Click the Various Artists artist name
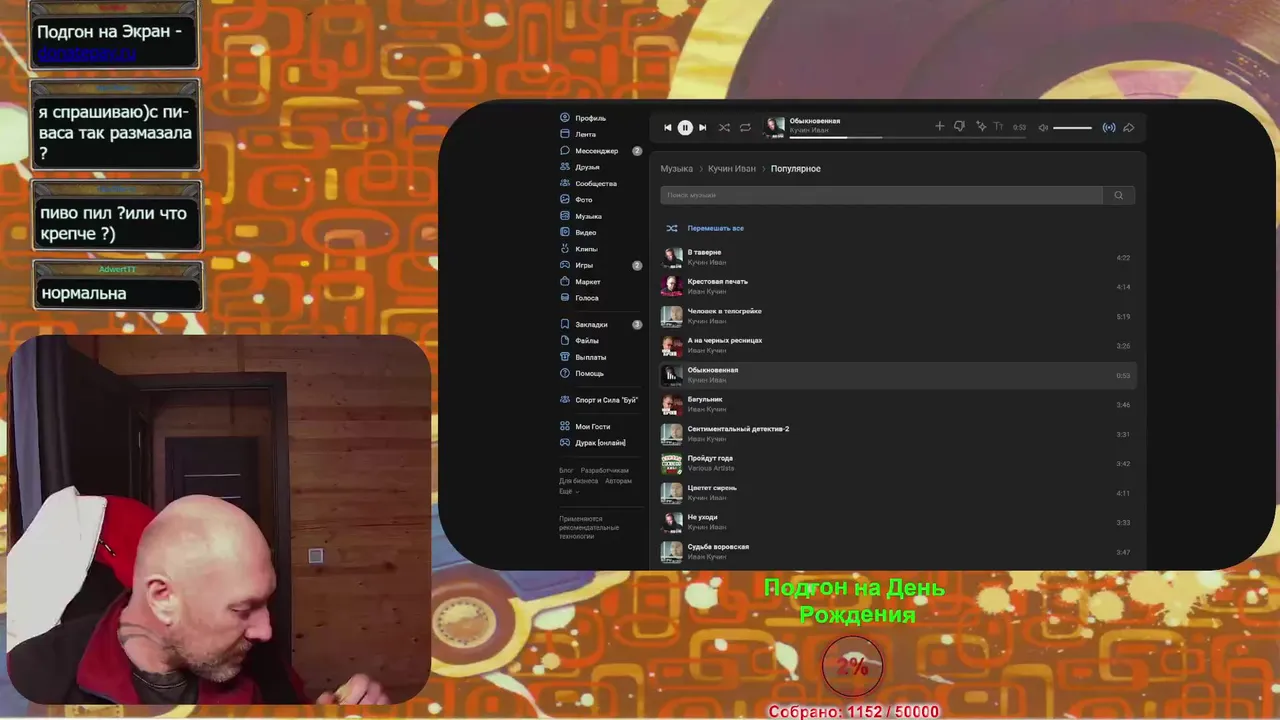Image resolution: width=1280 pixels, height=720 pixels. [x=711, y=468]
